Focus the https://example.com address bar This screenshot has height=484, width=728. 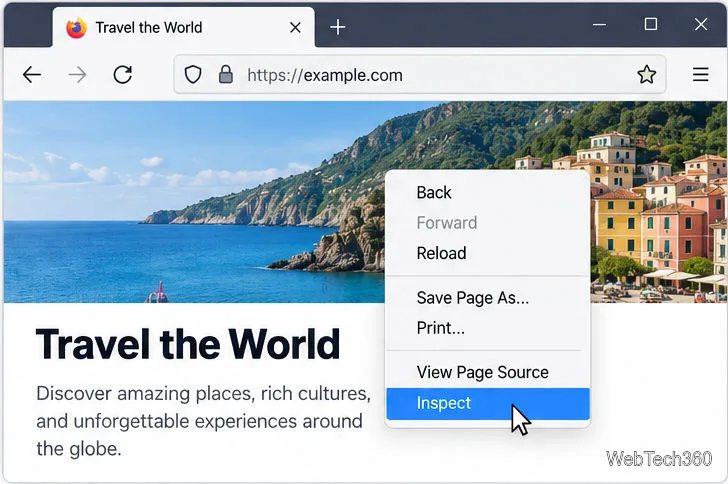point(420,74)
